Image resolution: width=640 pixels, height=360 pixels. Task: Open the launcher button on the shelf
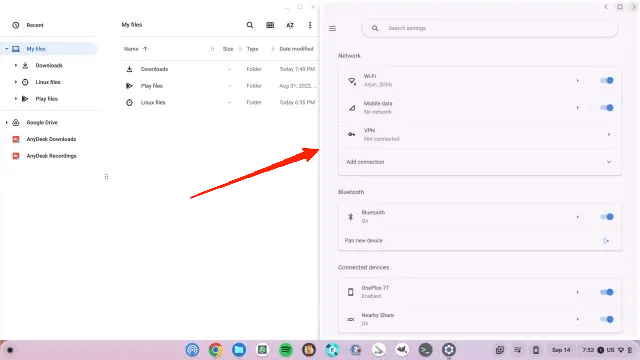pos(10,350)
